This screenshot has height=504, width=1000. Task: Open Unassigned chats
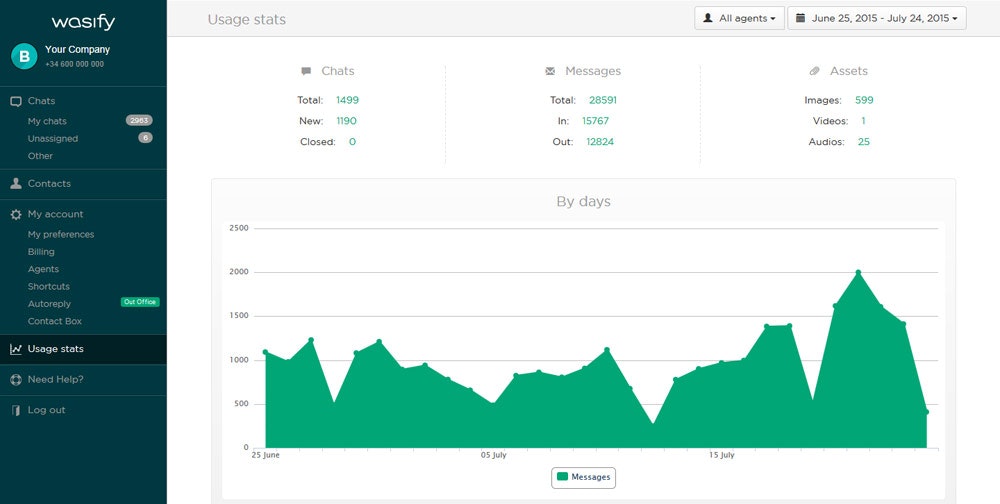tap(53, 138)
